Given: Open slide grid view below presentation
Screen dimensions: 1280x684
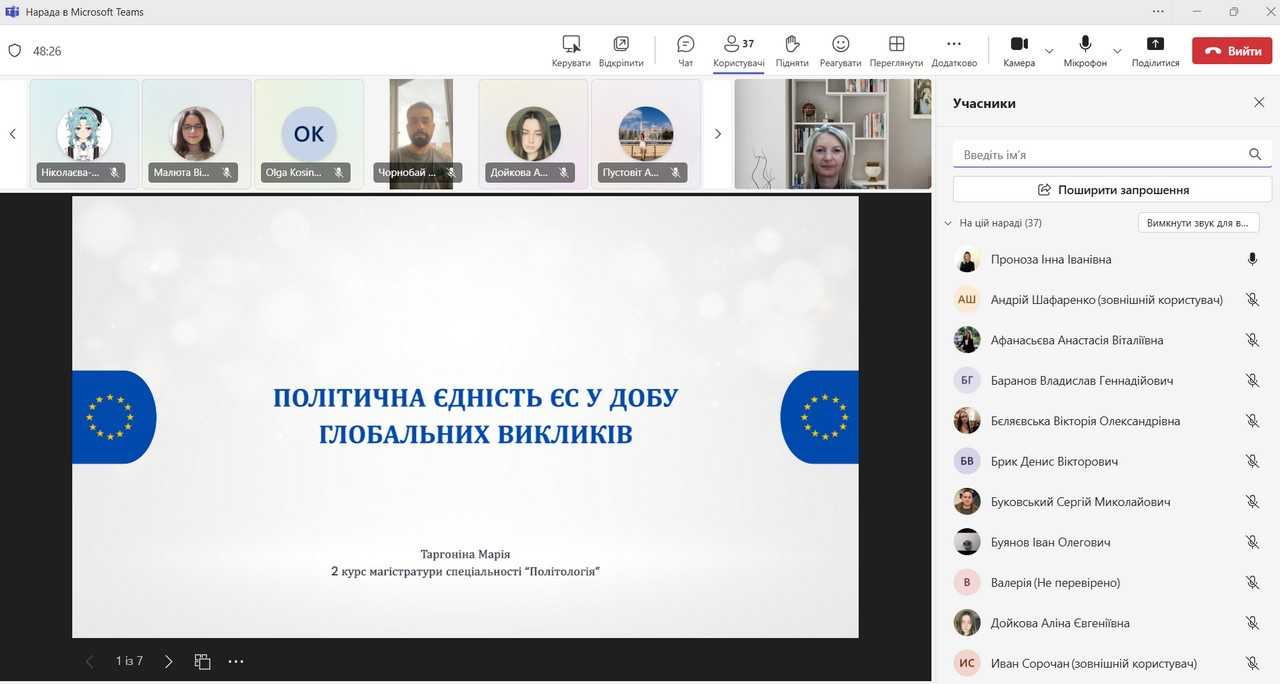Looking at the screenshot, I should [x=202, y=661].
